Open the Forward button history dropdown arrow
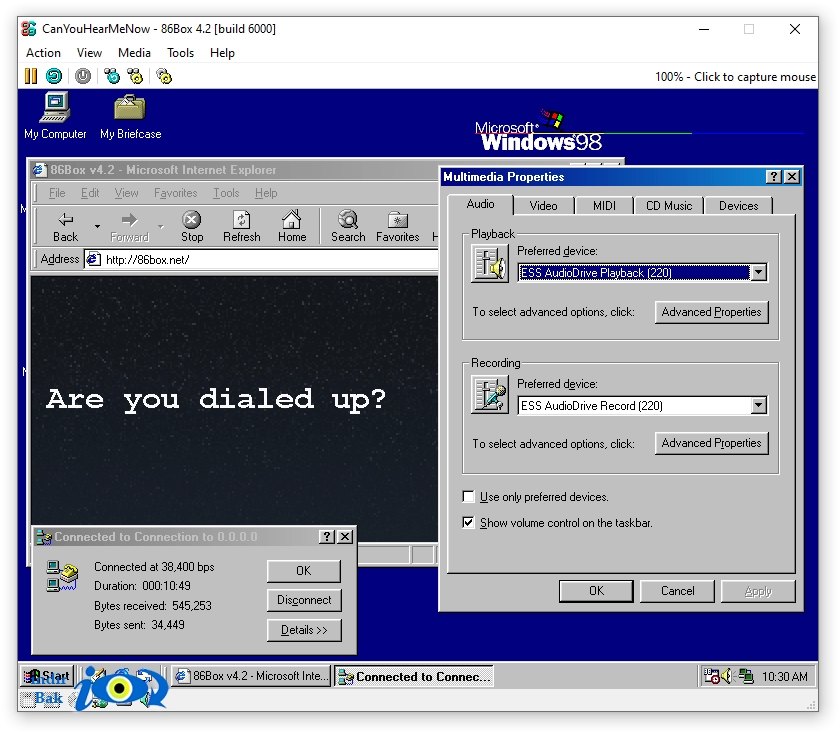Viewport: 840px width, 734px height. click(161, 227)
